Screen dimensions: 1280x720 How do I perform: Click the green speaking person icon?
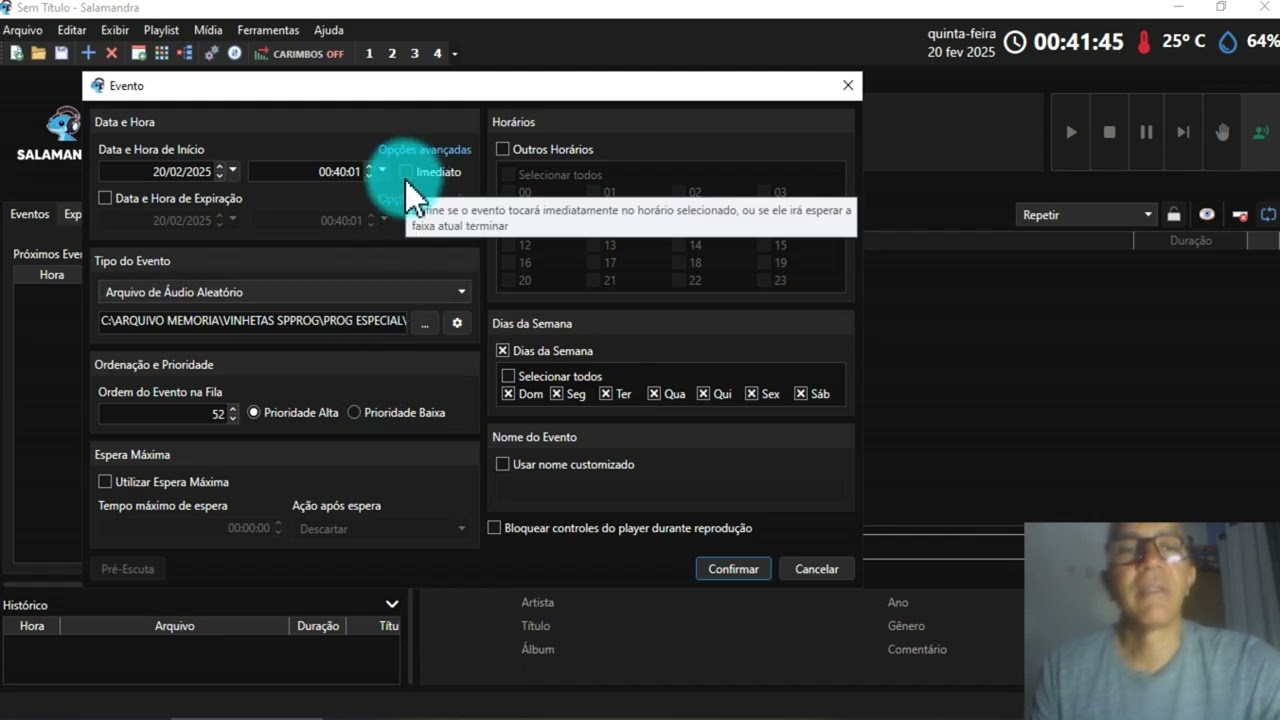tap(1260, 132)
